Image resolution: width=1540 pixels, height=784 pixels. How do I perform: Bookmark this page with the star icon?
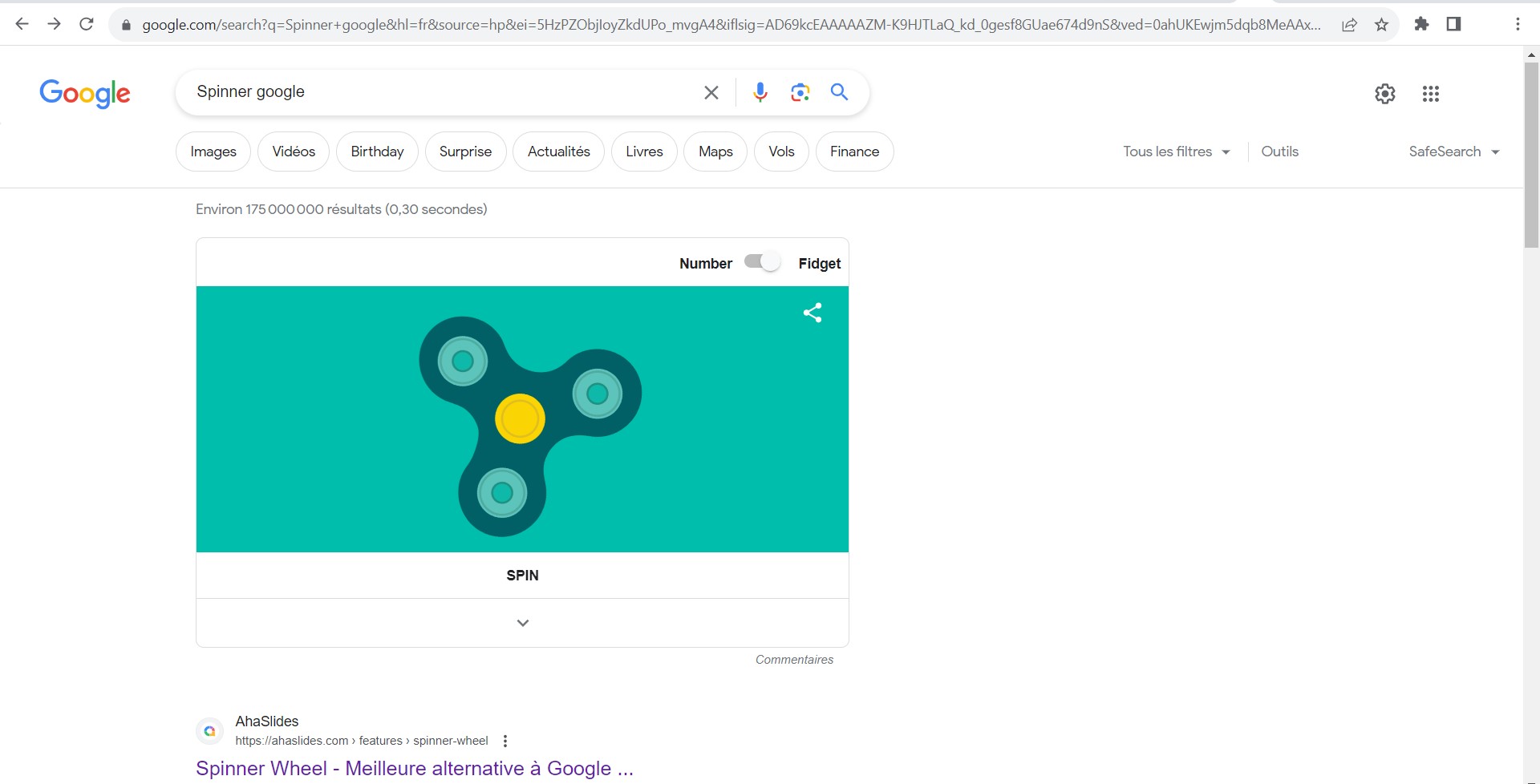coord(1381,25)
